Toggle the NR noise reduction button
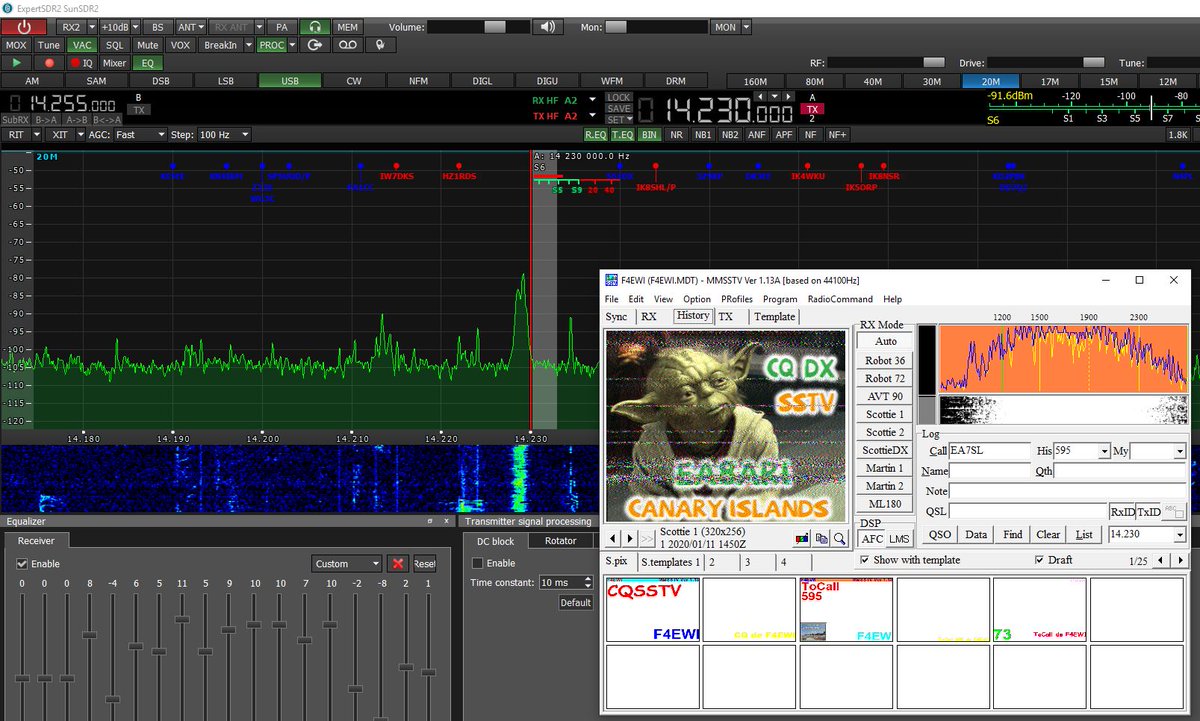The image size is (1200, 721). pos(677,134)
